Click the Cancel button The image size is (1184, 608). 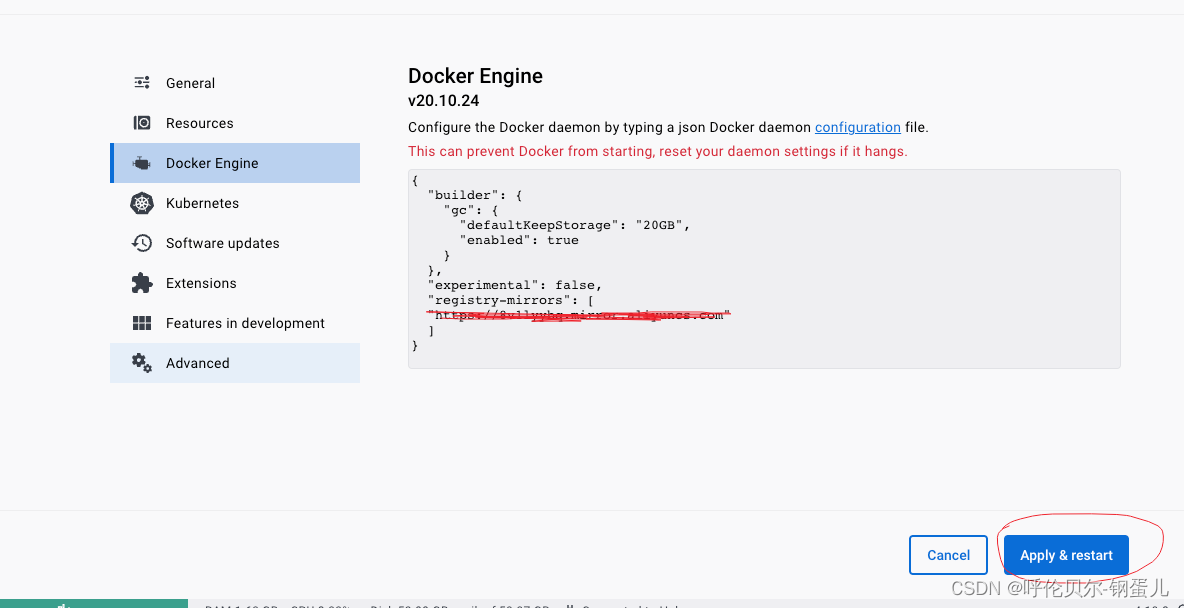tap(948, 555)
